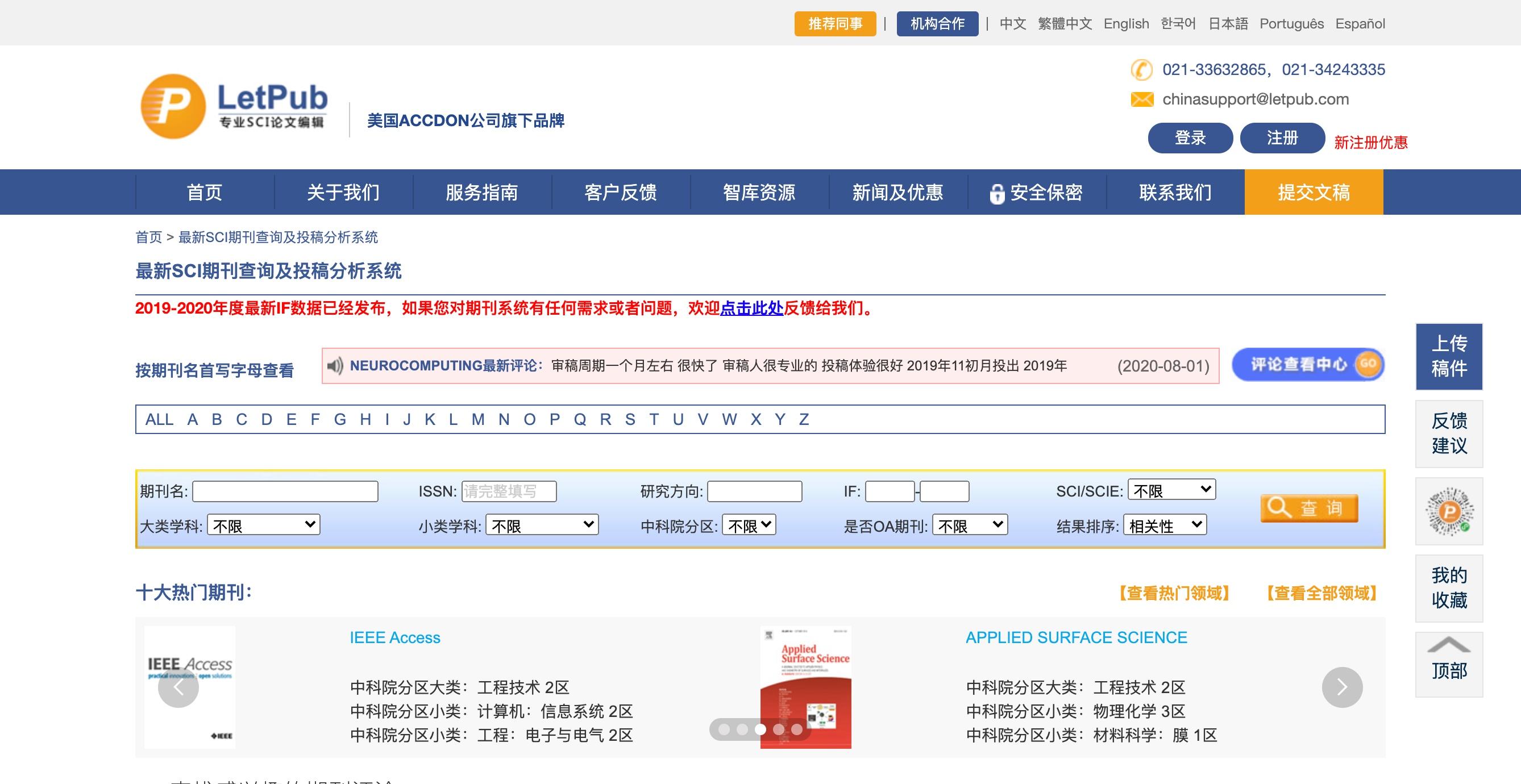
Task: Click the speaker announcement icon
Action: (x=335, y=365)
